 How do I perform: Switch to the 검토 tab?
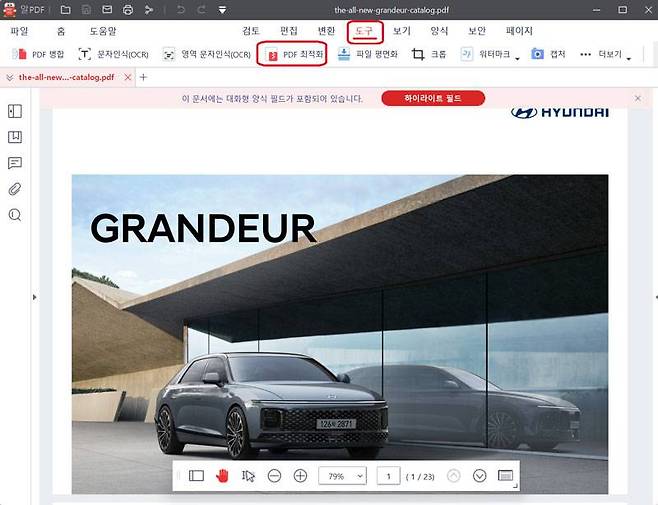tap(251, 31)
